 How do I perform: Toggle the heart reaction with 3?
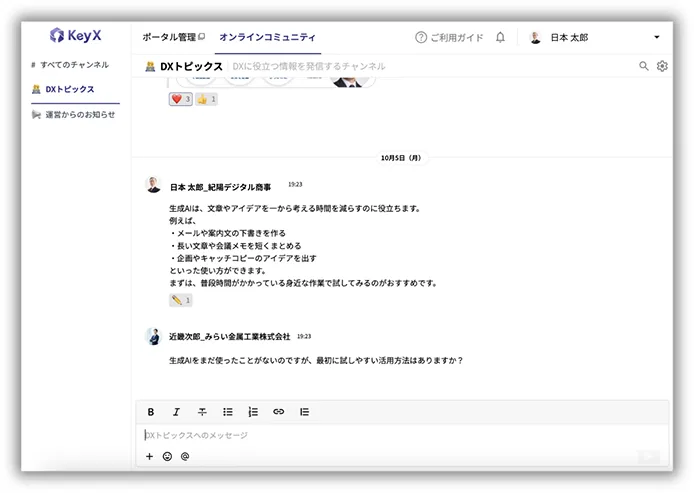tap(181, 99)
